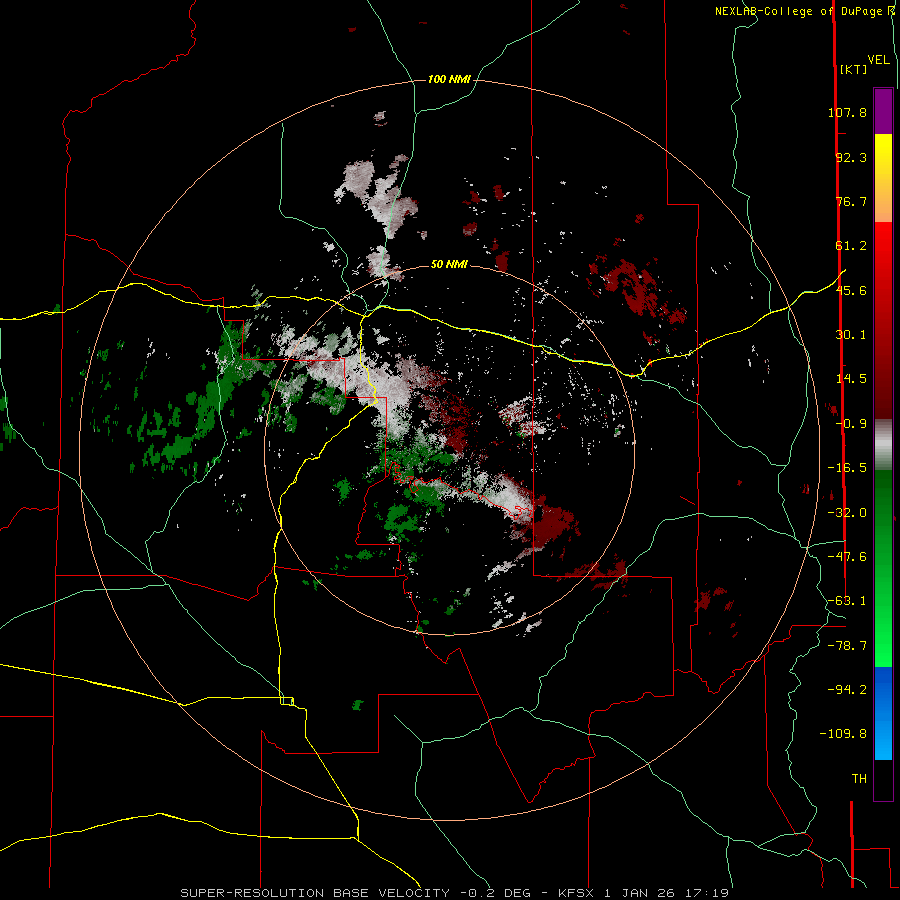Click the TH legend label
The width and height of the screenshot is (900, 900).
click(859, 779)
